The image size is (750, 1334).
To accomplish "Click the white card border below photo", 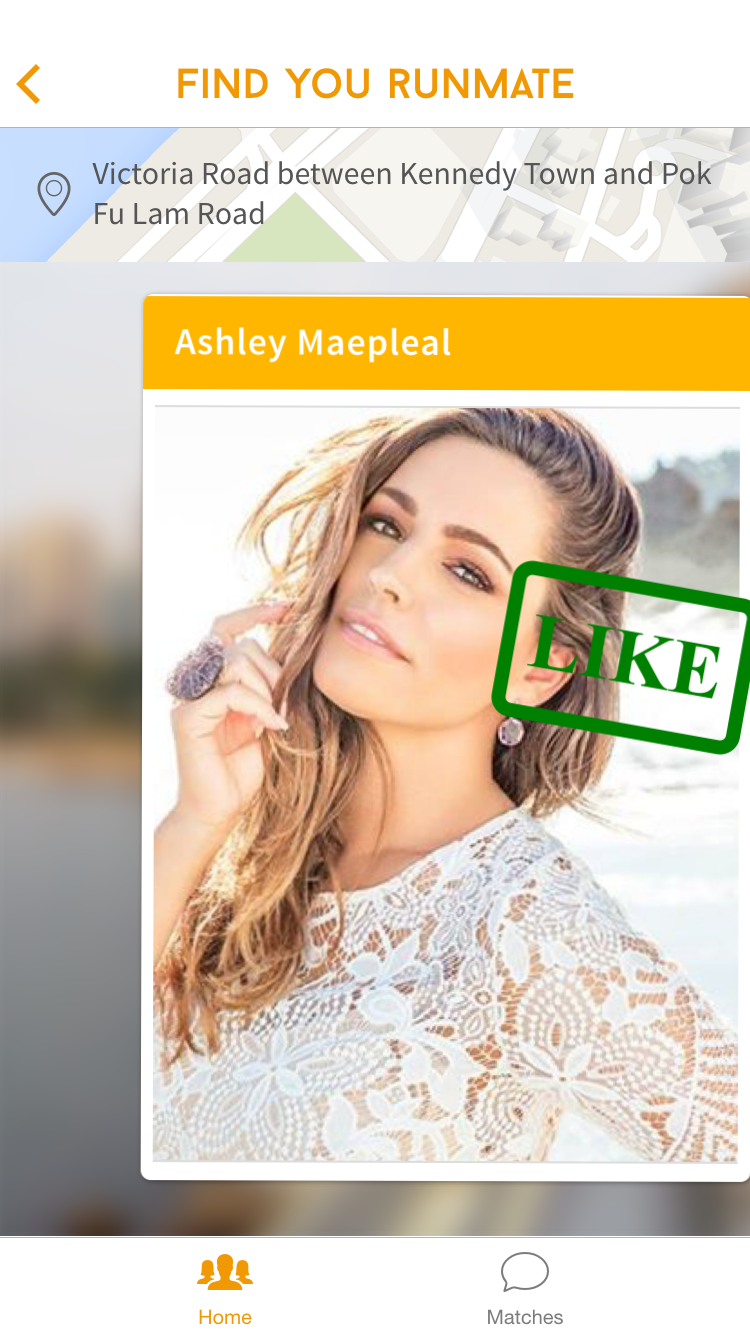I will 445,1171.
